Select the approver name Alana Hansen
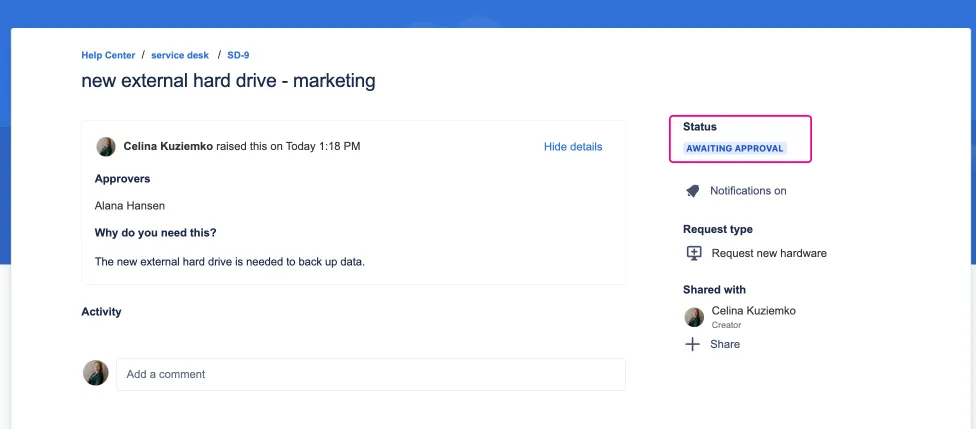 pos(130,206)
